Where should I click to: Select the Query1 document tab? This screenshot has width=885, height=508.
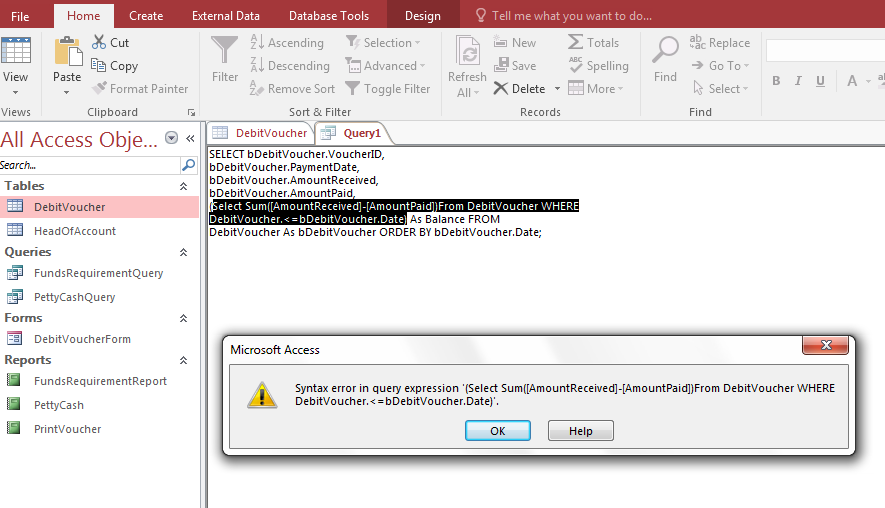coord(352,133)
